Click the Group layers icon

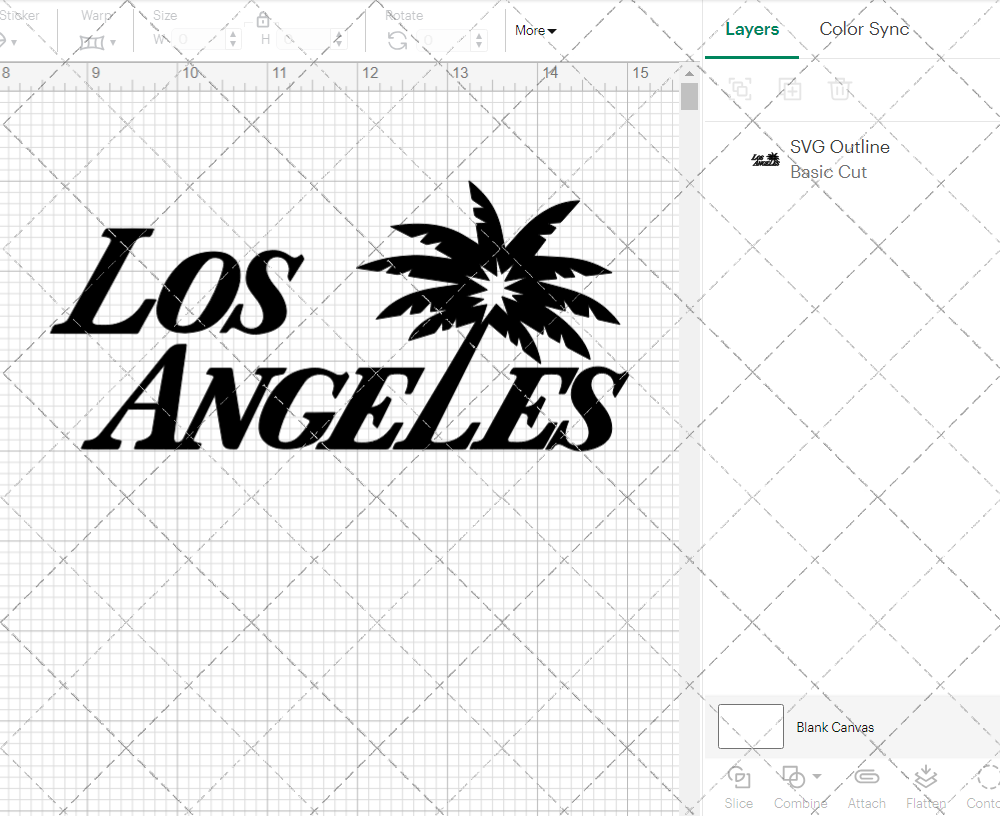click(x=740, y=89)
